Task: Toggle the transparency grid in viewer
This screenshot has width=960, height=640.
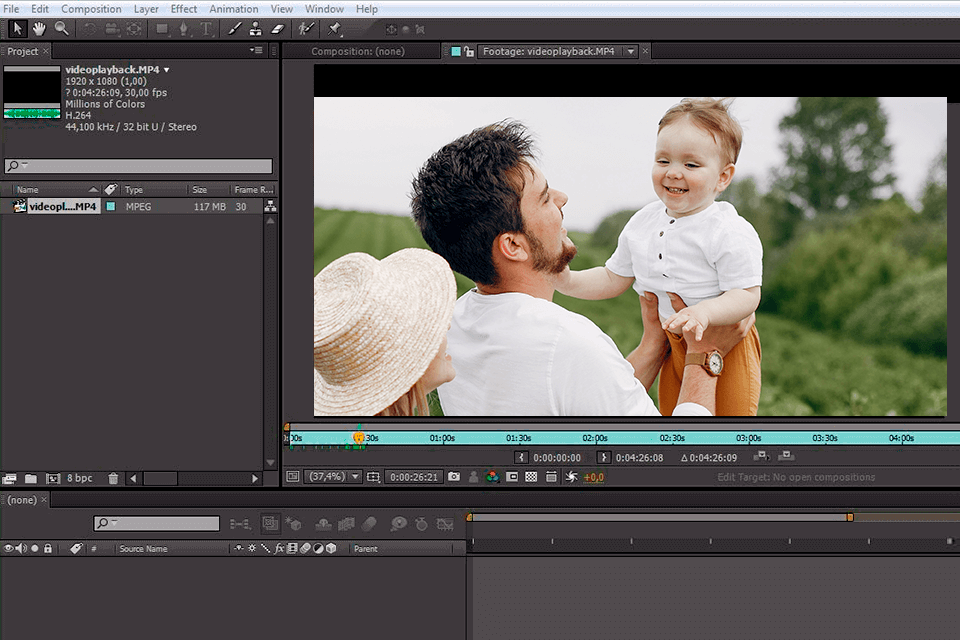Action: 532,477
